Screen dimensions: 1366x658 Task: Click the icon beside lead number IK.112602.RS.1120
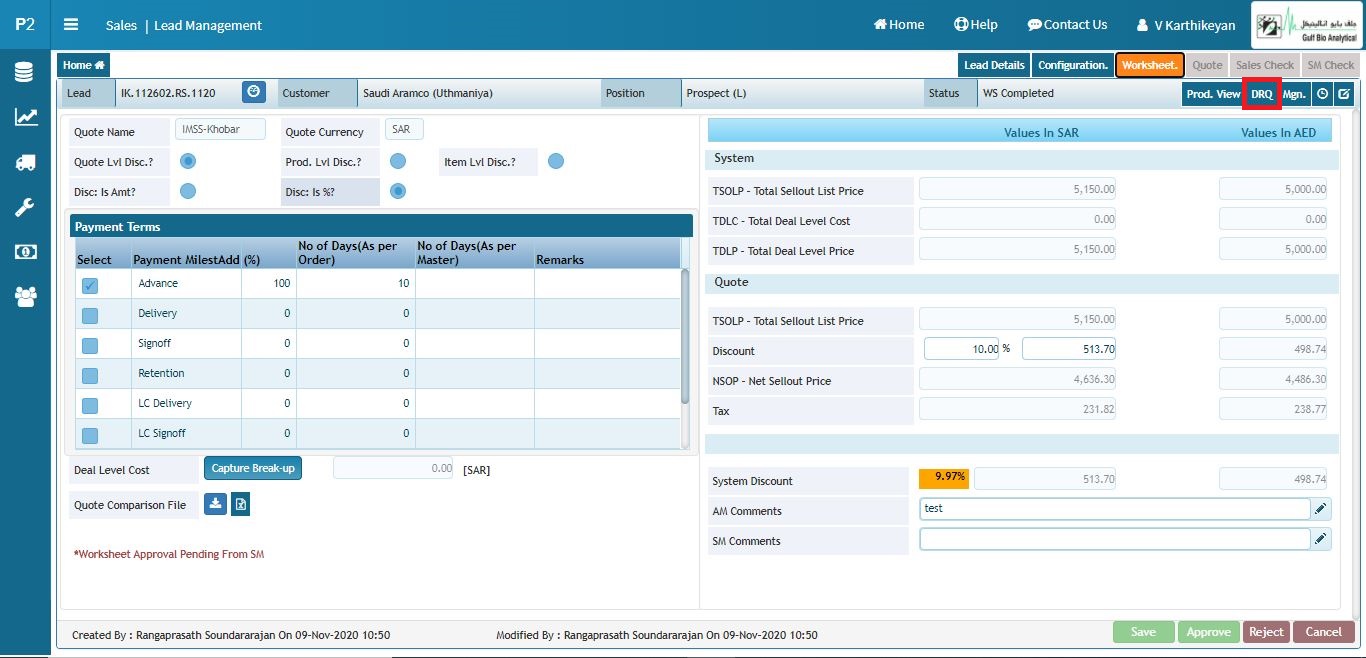click(254, 92)
